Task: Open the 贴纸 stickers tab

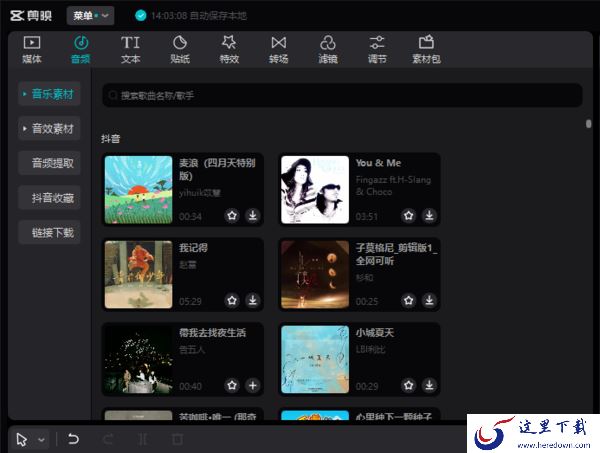Action: click(179, 49)
